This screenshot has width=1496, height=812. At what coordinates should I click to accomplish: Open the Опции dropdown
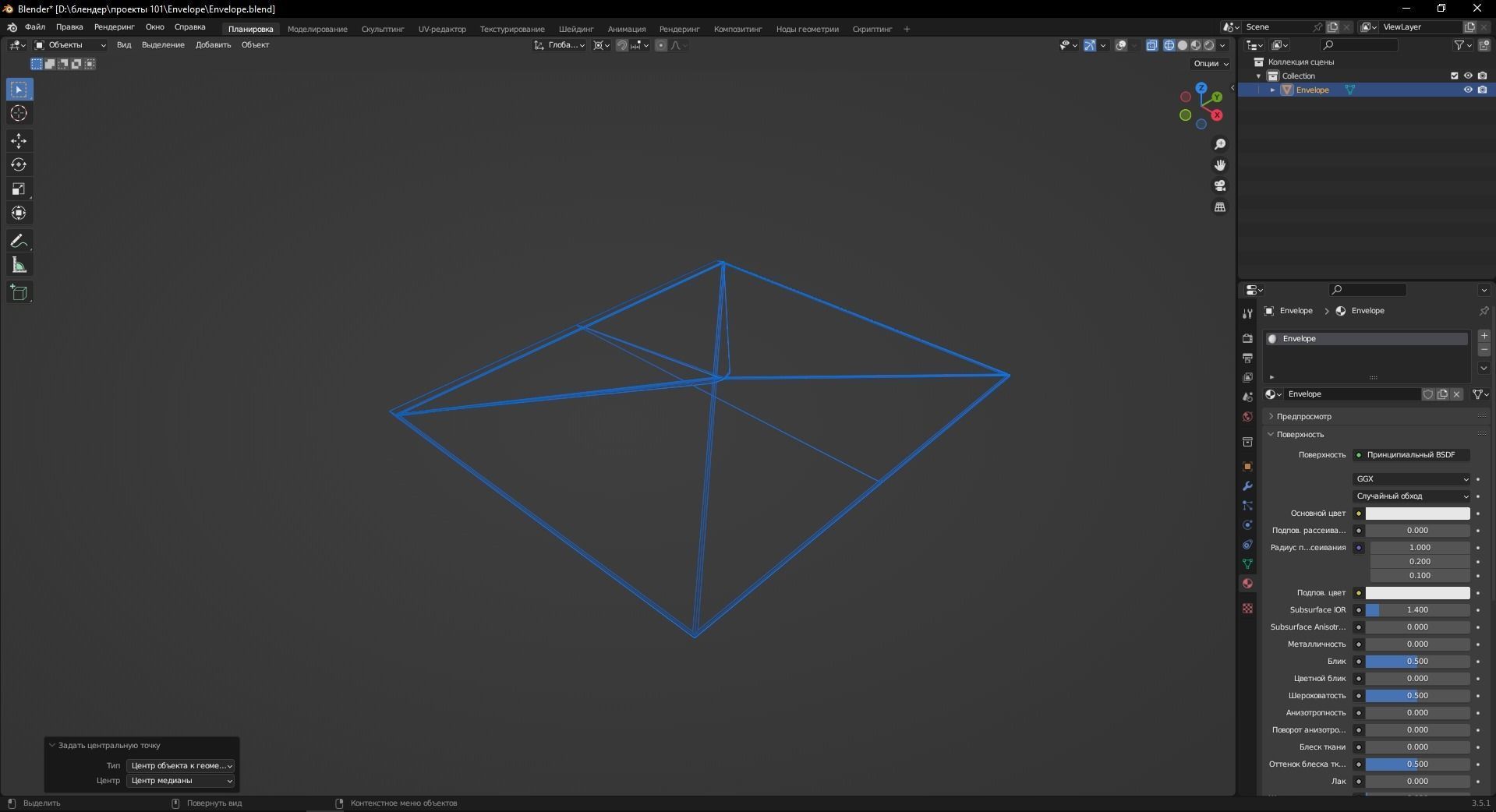click(x=1211, y=64)
